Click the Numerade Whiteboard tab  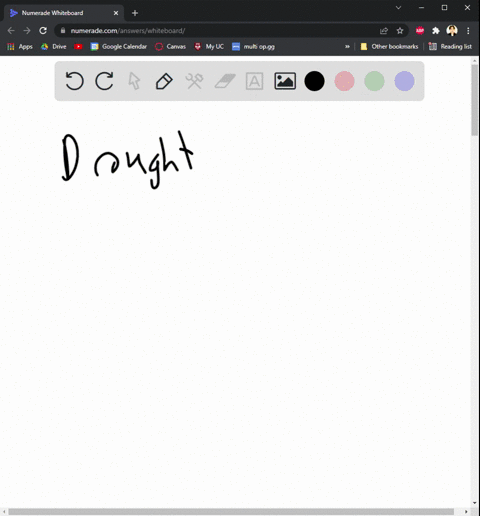click(x=63, y=13)
